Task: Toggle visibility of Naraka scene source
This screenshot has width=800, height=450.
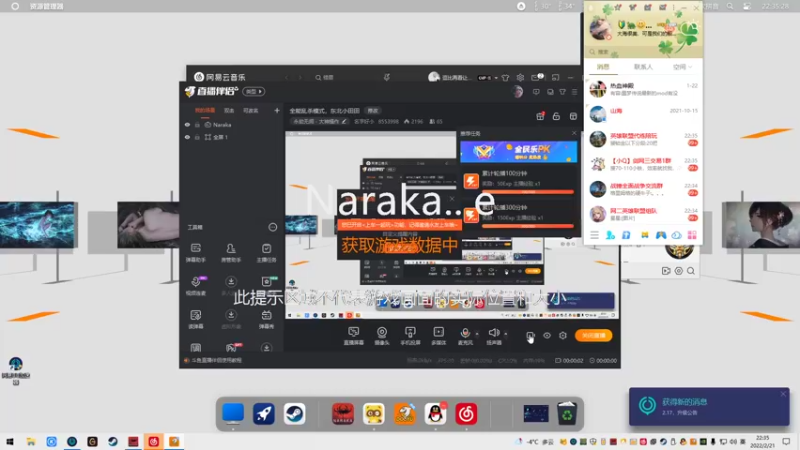Action: point(187,125)
